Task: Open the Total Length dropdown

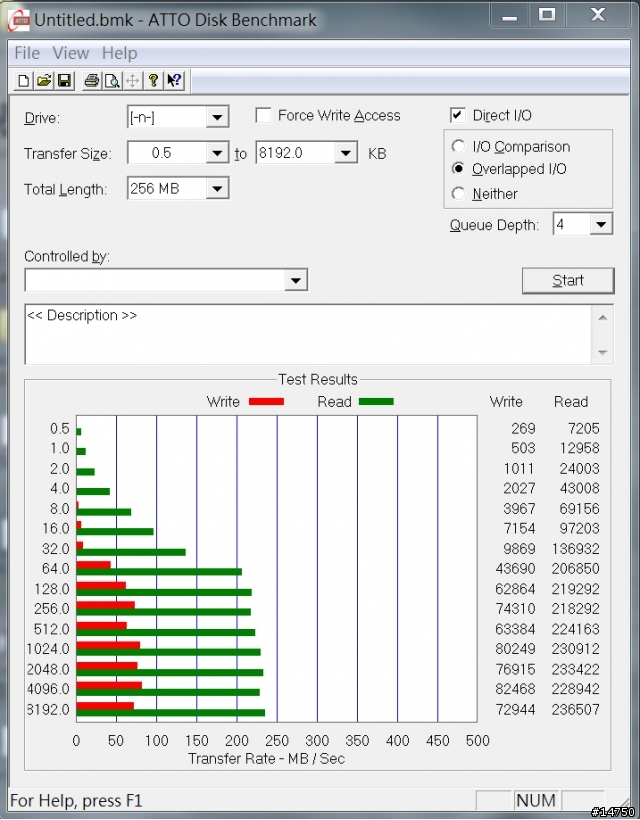Action: [217, 189]
